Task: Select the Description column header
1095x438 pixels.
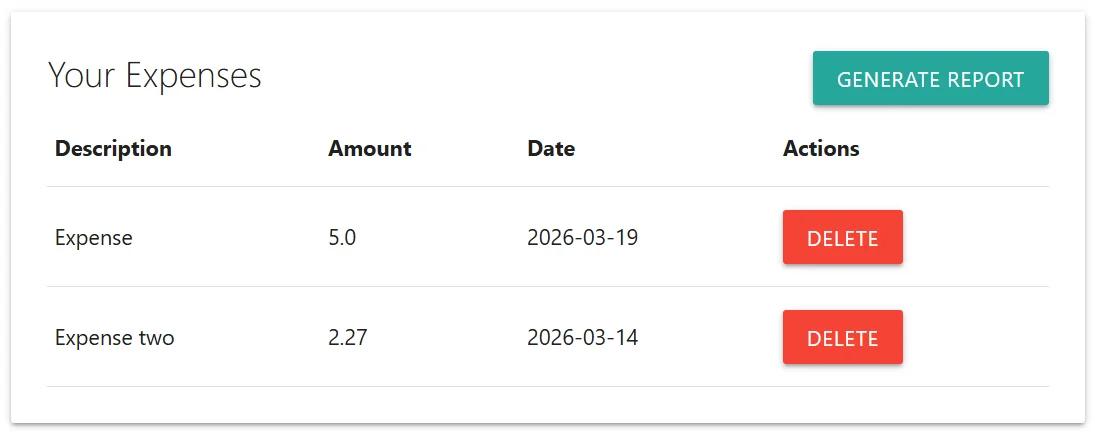Action: point(113,149)
